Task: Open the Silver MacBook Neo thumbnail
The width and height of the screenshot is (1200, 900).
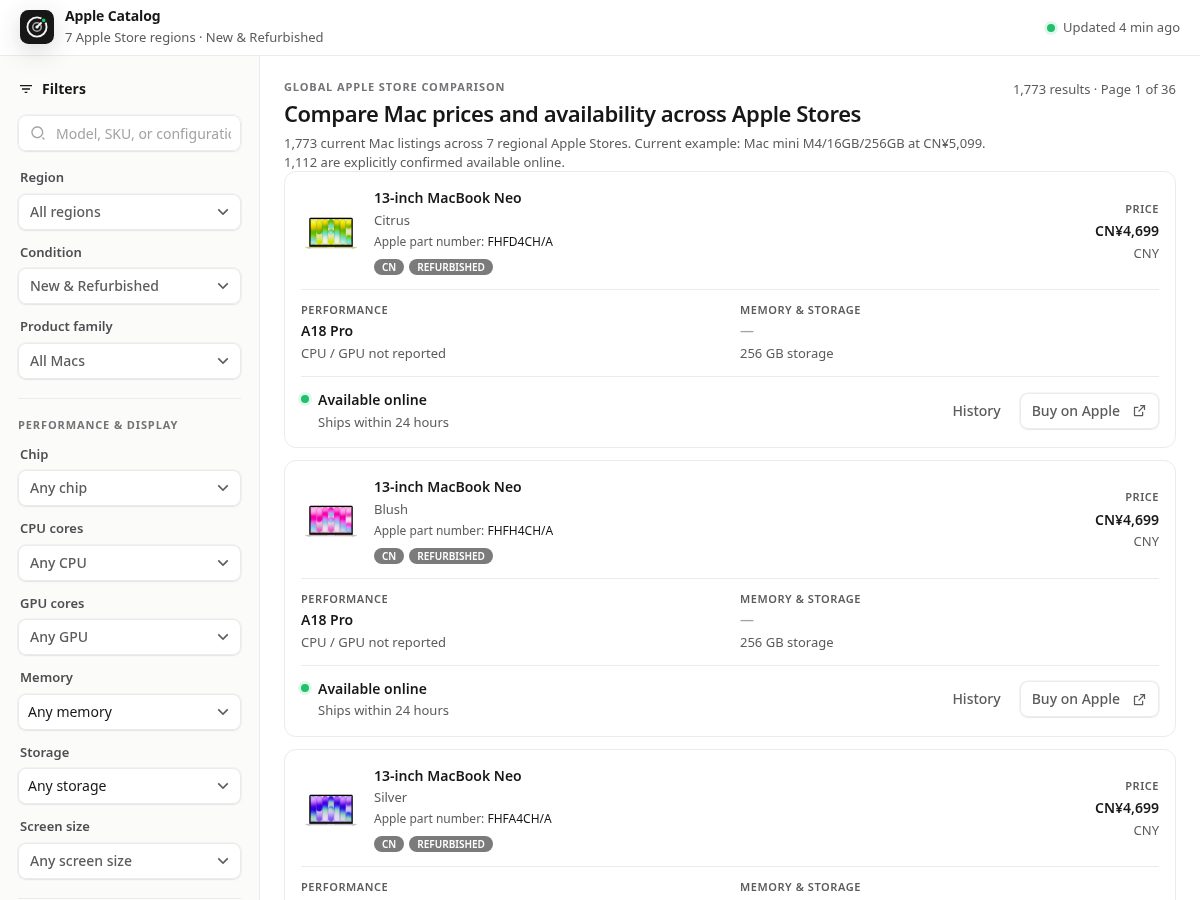Action: [x=331, y=809]
